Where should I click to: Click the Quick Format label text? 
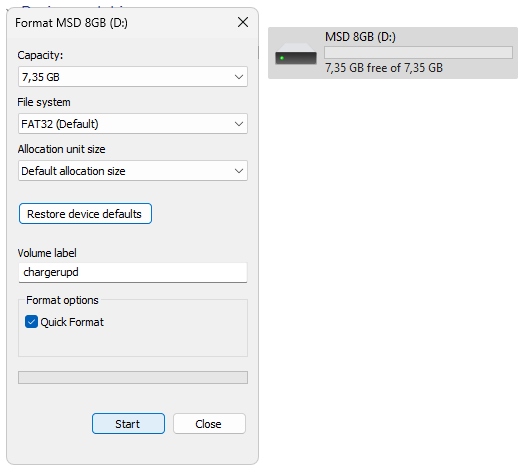[72, 322]
